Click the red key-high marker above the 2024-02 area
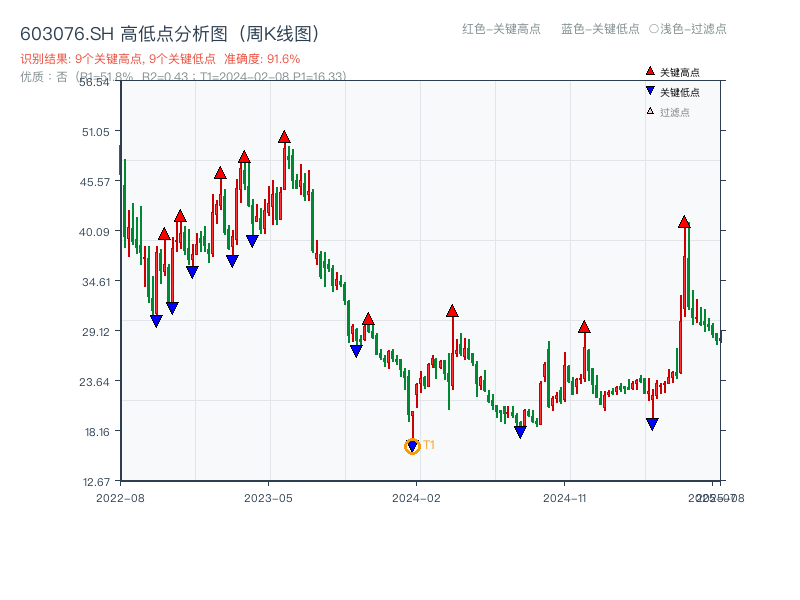This screenshot has width=800, height=600. tap(453, 310)
